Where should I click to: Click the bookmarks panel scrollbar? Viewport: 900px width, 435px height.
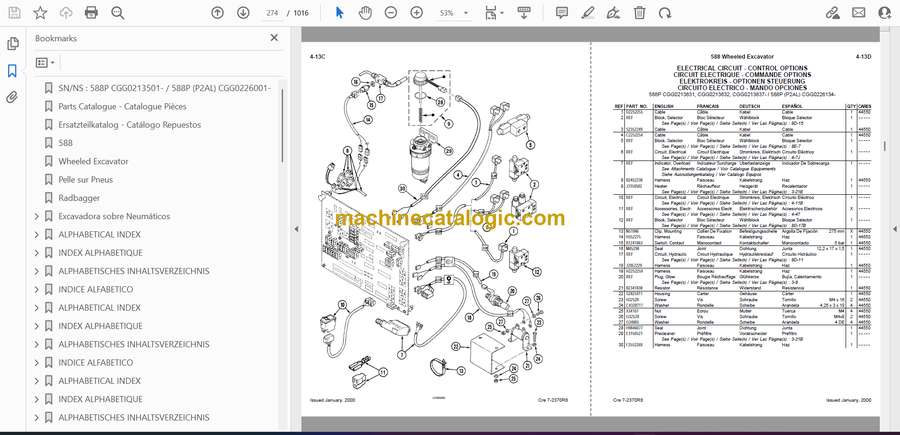[282, 127]
